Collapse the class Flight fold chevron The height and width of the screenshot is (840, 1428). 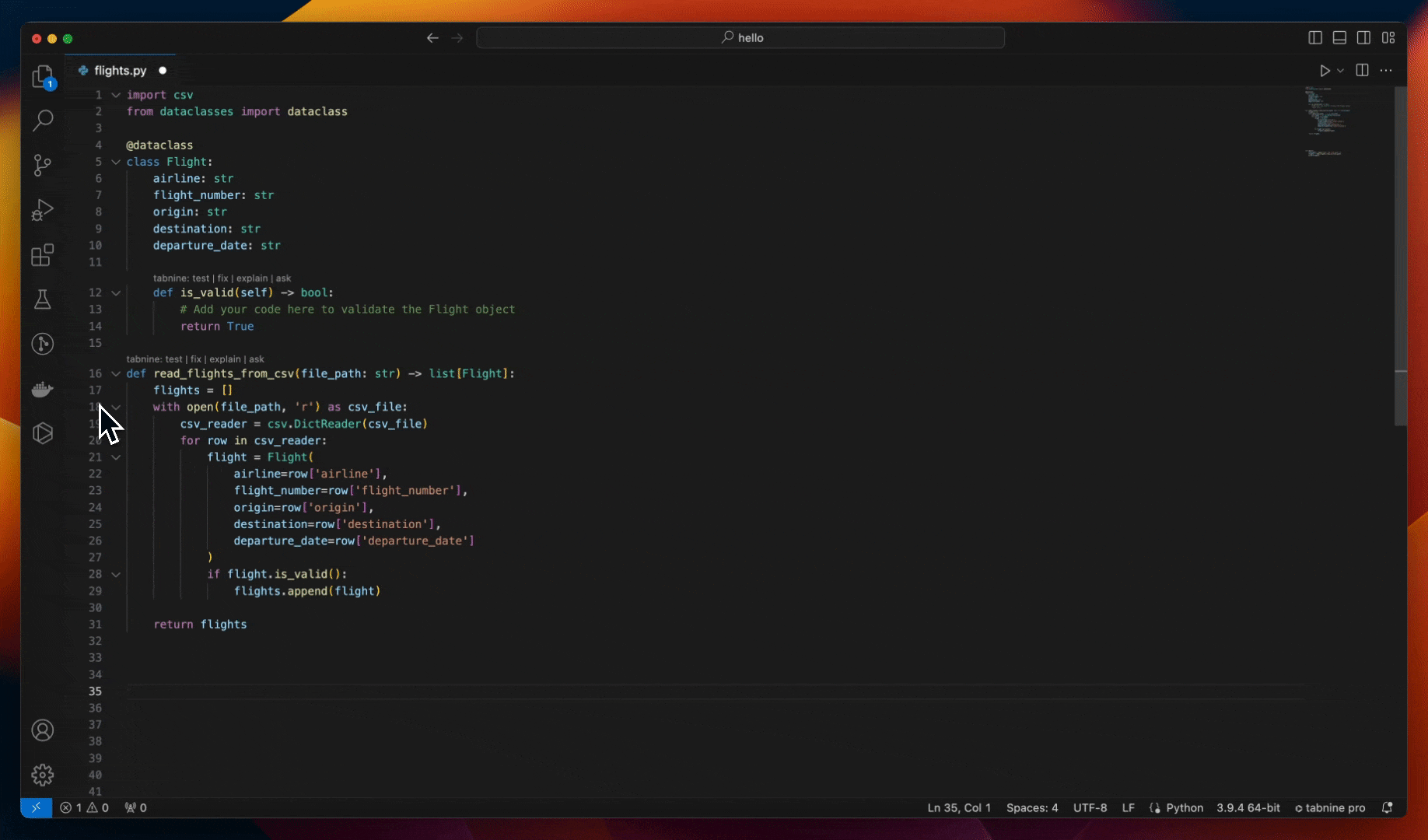click(116, 162)
